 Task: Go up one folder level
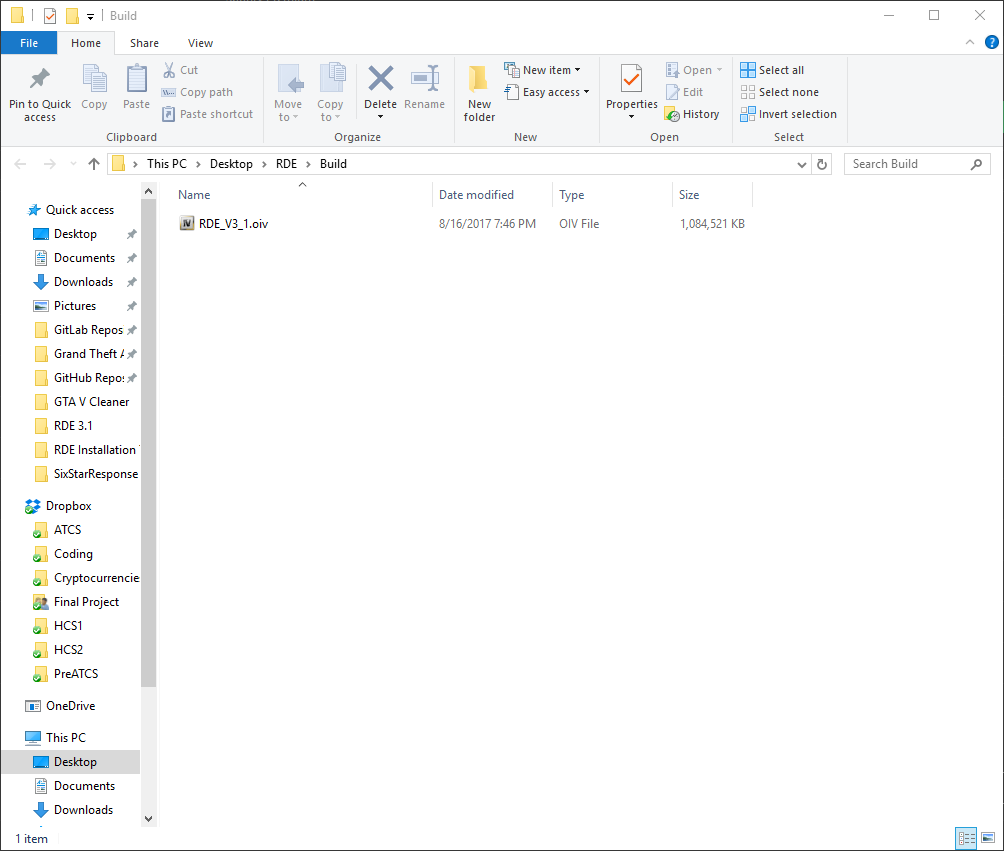(93, 164)
